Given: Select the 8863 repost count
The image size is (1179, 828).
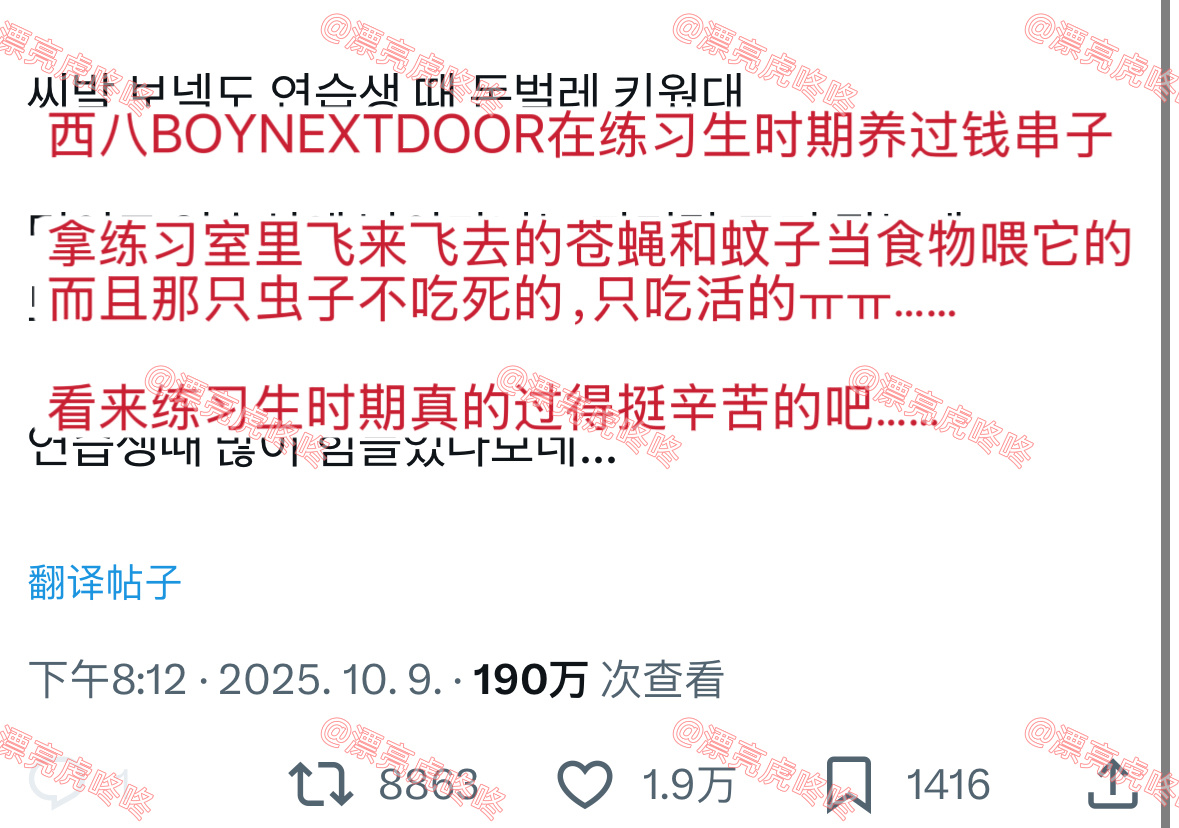Looking at the screenshot, I should click(428, 785).
